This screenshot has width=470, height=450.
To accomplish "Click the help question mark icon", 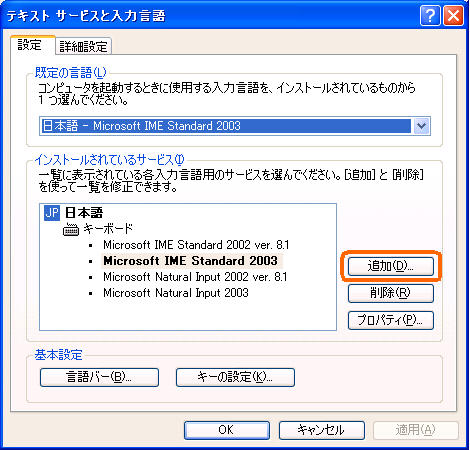I will click(430, 15).
